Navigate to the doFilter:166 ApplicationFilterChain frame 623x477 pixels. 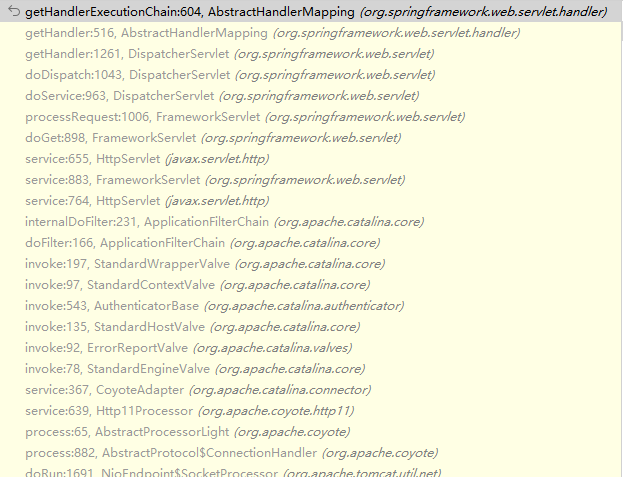202,243
